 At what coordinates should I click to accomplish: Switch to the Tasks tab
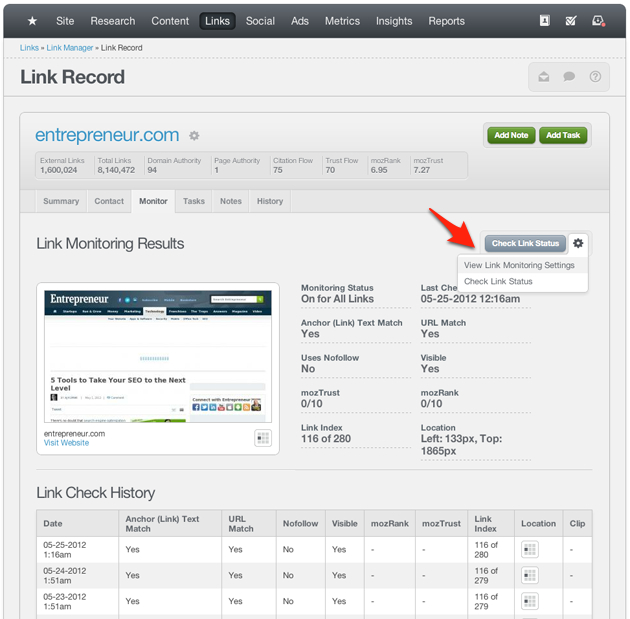tap(194, 201)
